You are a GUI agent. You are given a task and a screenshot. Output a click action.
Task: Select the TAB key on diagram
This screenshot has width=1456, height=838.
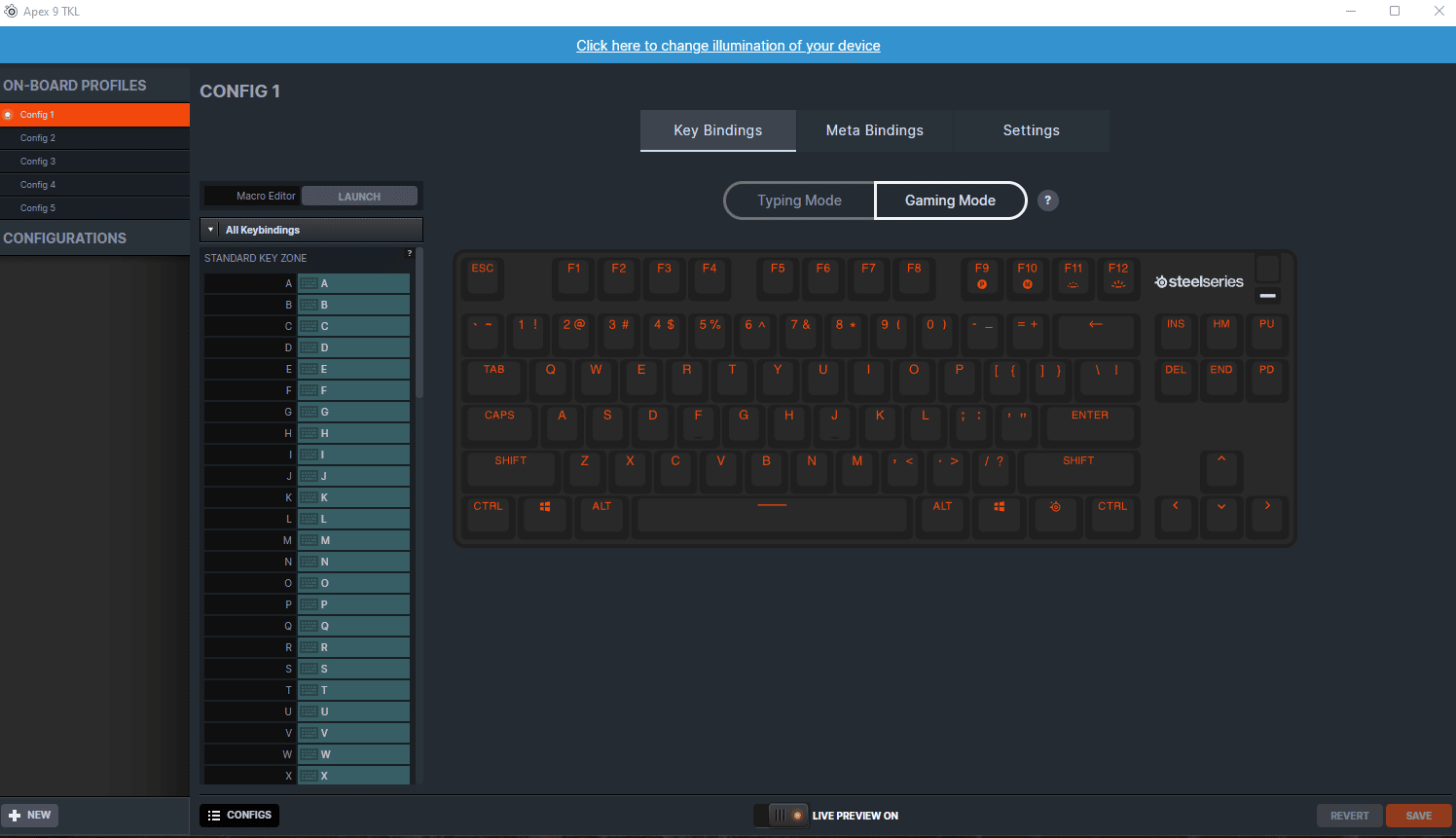tap(494, 380)
